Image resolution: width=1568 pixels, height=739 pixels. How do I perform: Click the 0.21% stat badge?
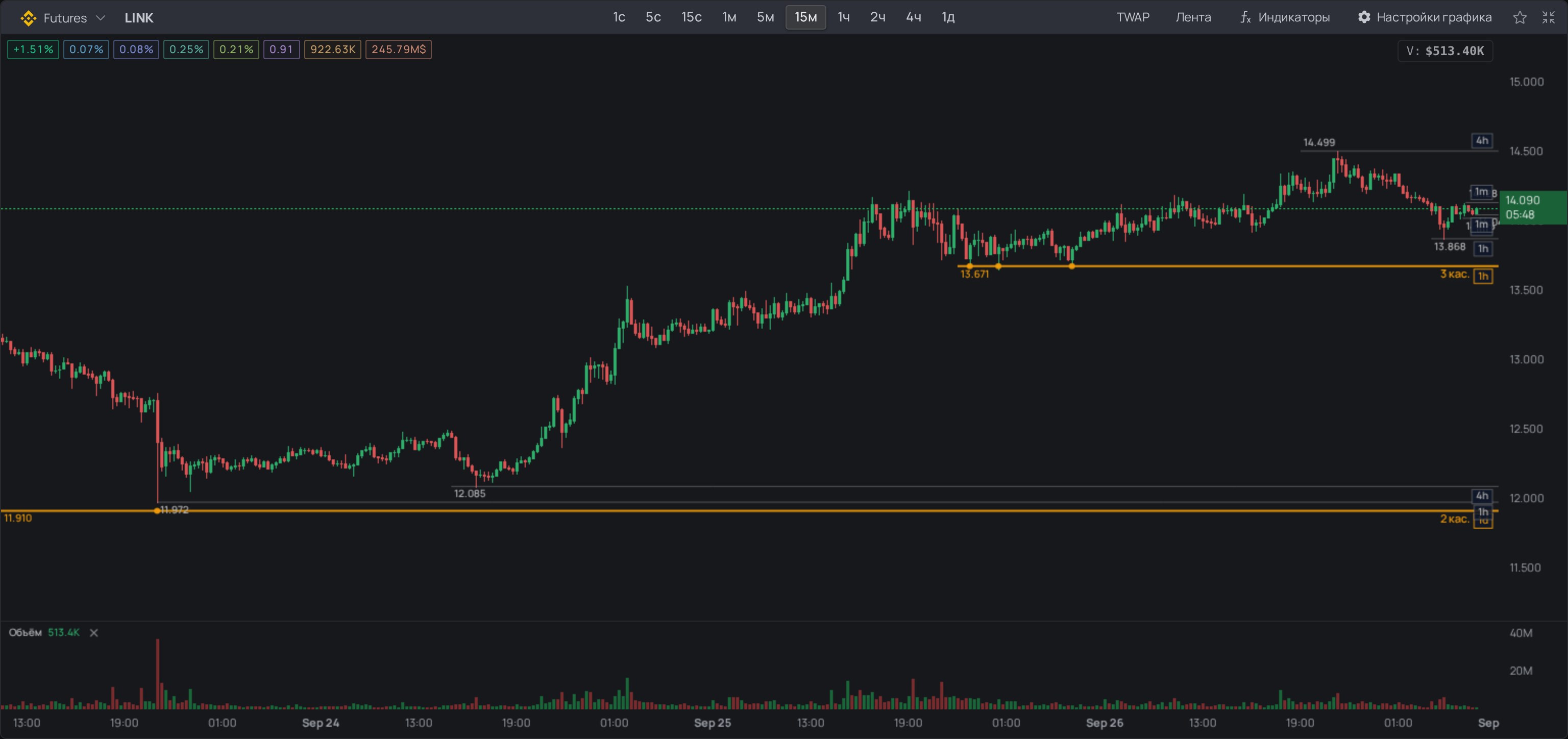[x=236, y=50]
